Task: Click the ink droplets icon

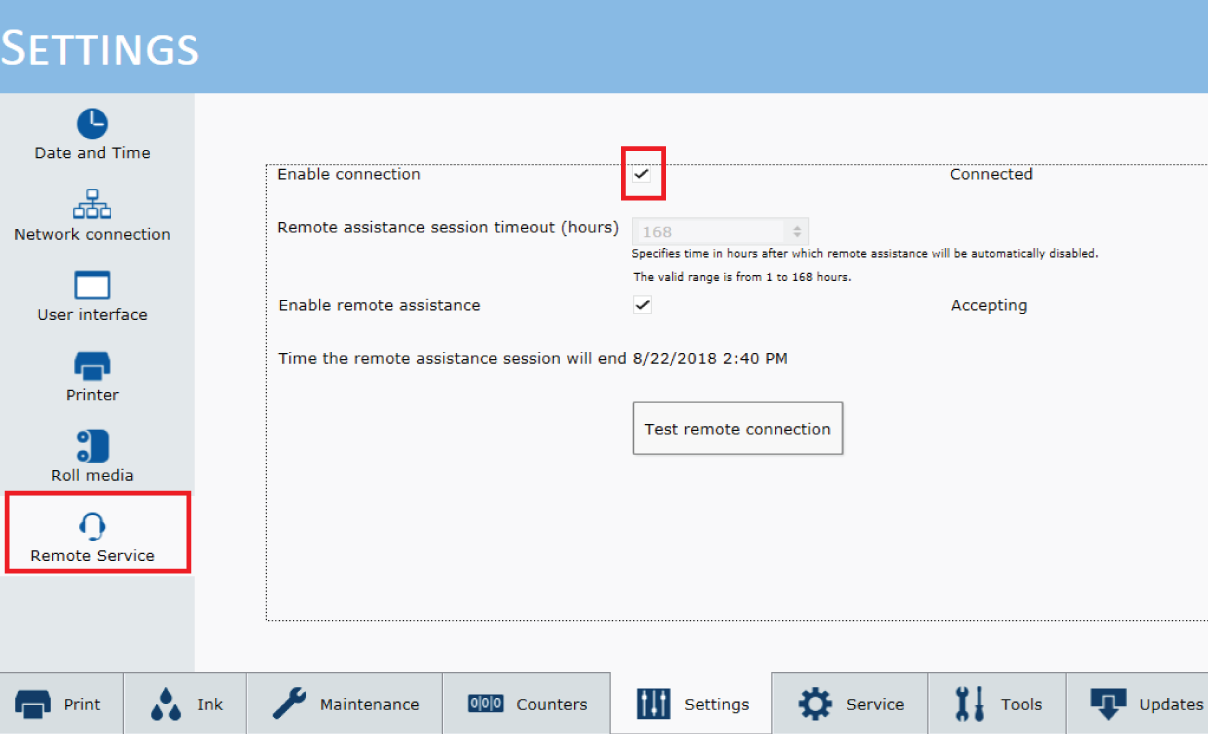Action: click(x=166, y=704)
